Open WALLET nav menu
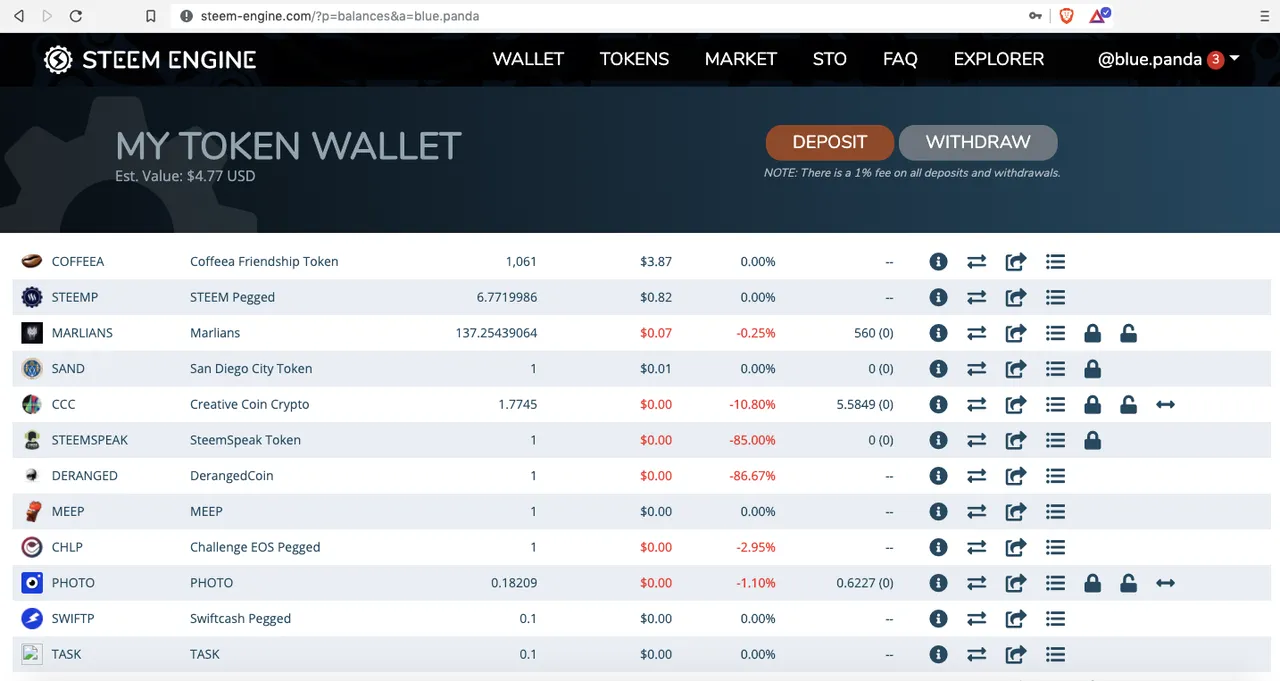The image size is (1280, 681). coord(528,59)
